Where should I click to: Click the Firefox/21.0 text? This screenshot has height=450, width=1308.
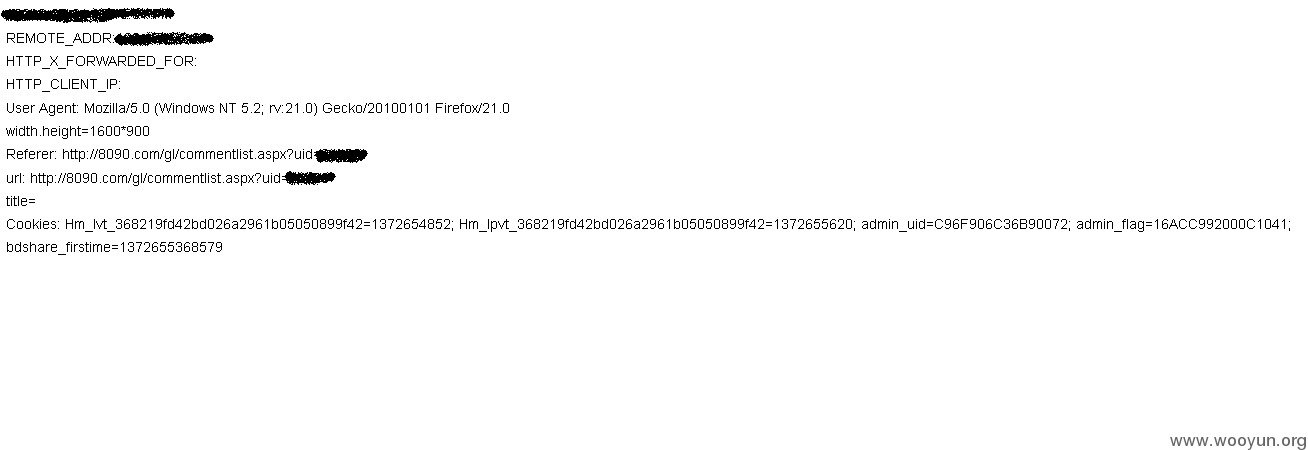point(472,108)
